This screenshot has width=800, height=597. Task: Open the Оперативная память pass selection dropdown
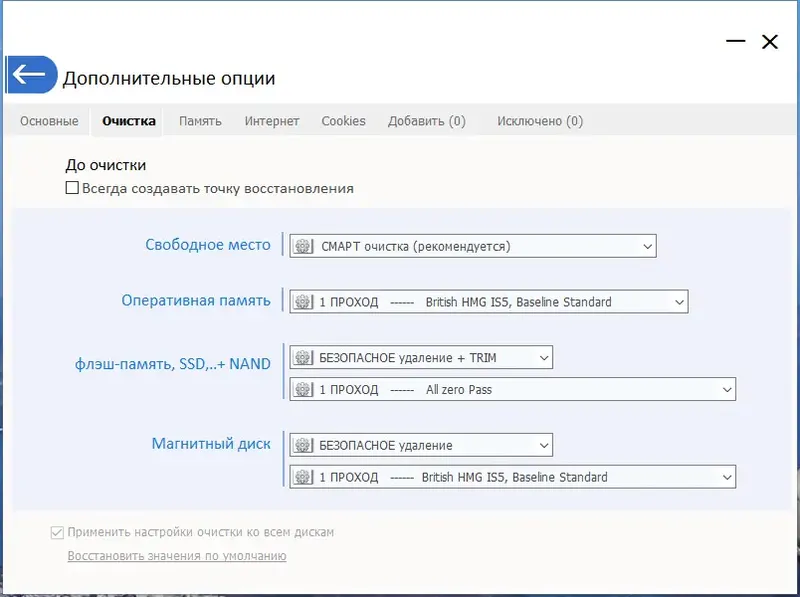click(x=678, y=301)
